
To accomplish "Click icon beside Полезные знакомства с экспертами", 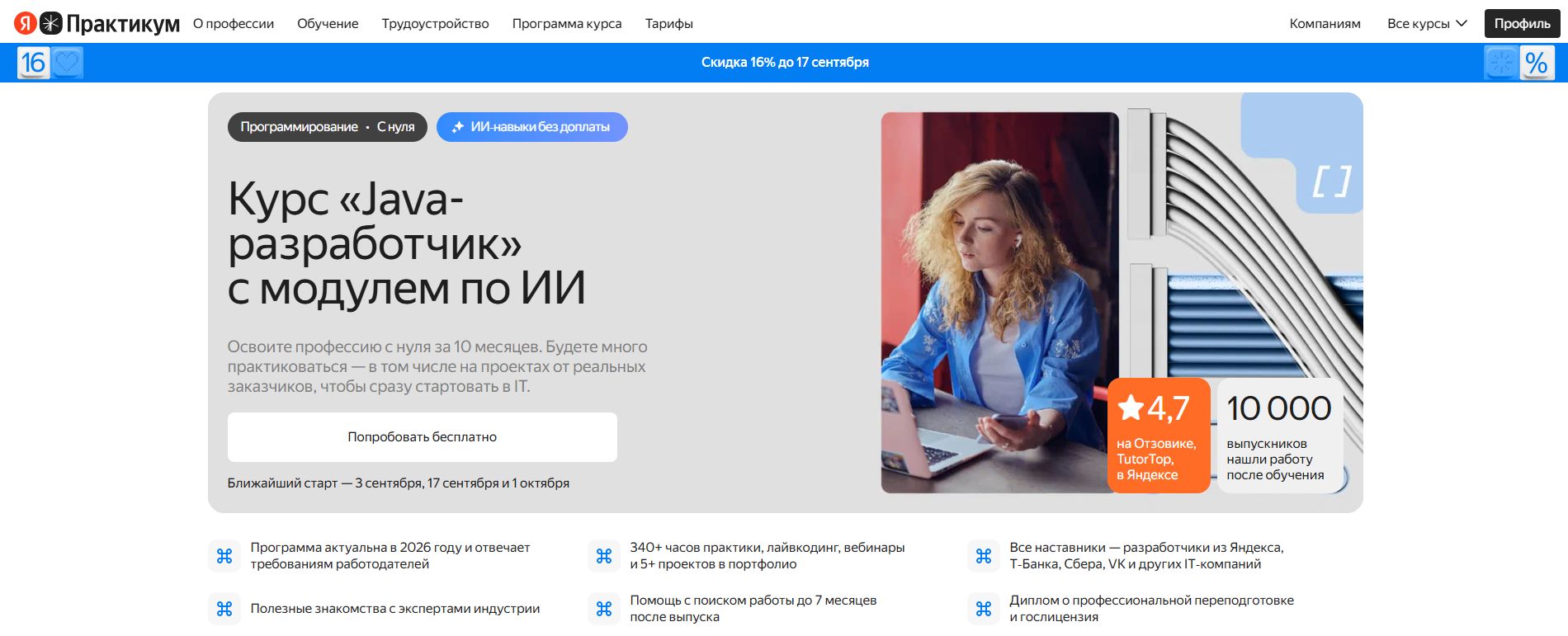I will tap(224, 609).
